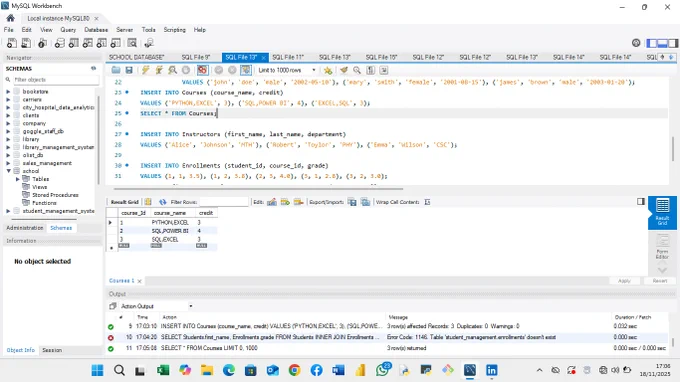The image size is (680, 382).
Task: Open the search table data icon
Action: point(132,43)
